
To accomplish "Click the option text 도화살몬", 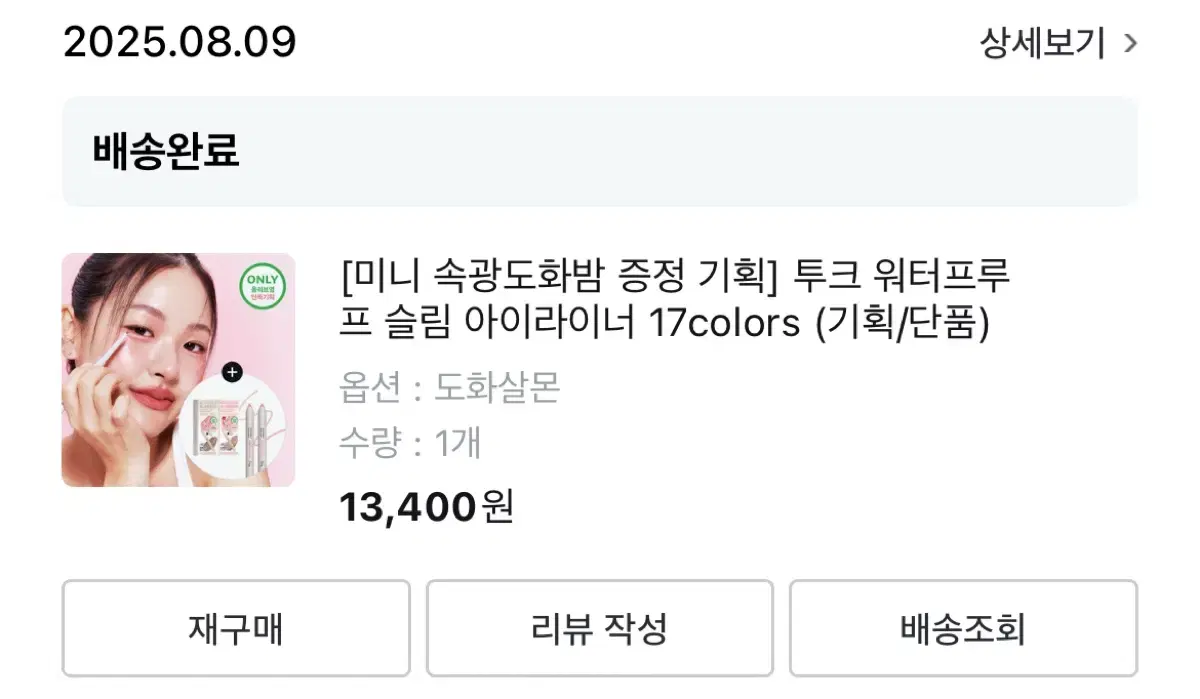I will 497,388.
